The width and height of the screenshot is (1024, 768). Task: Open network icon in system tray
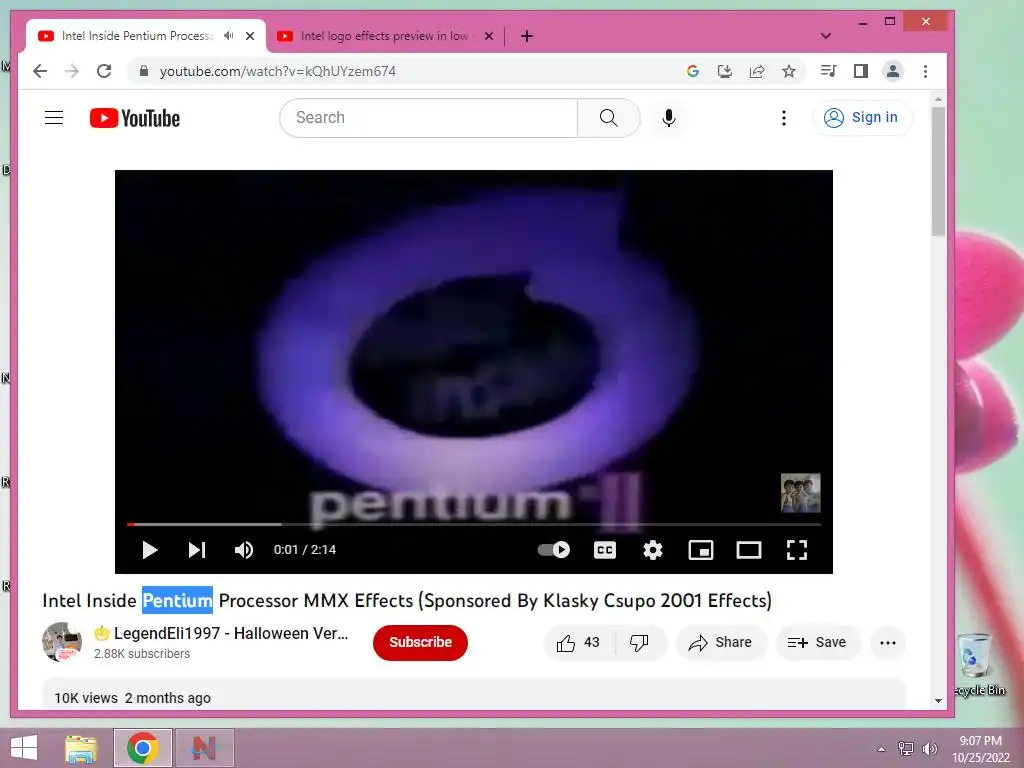(906, 749)
